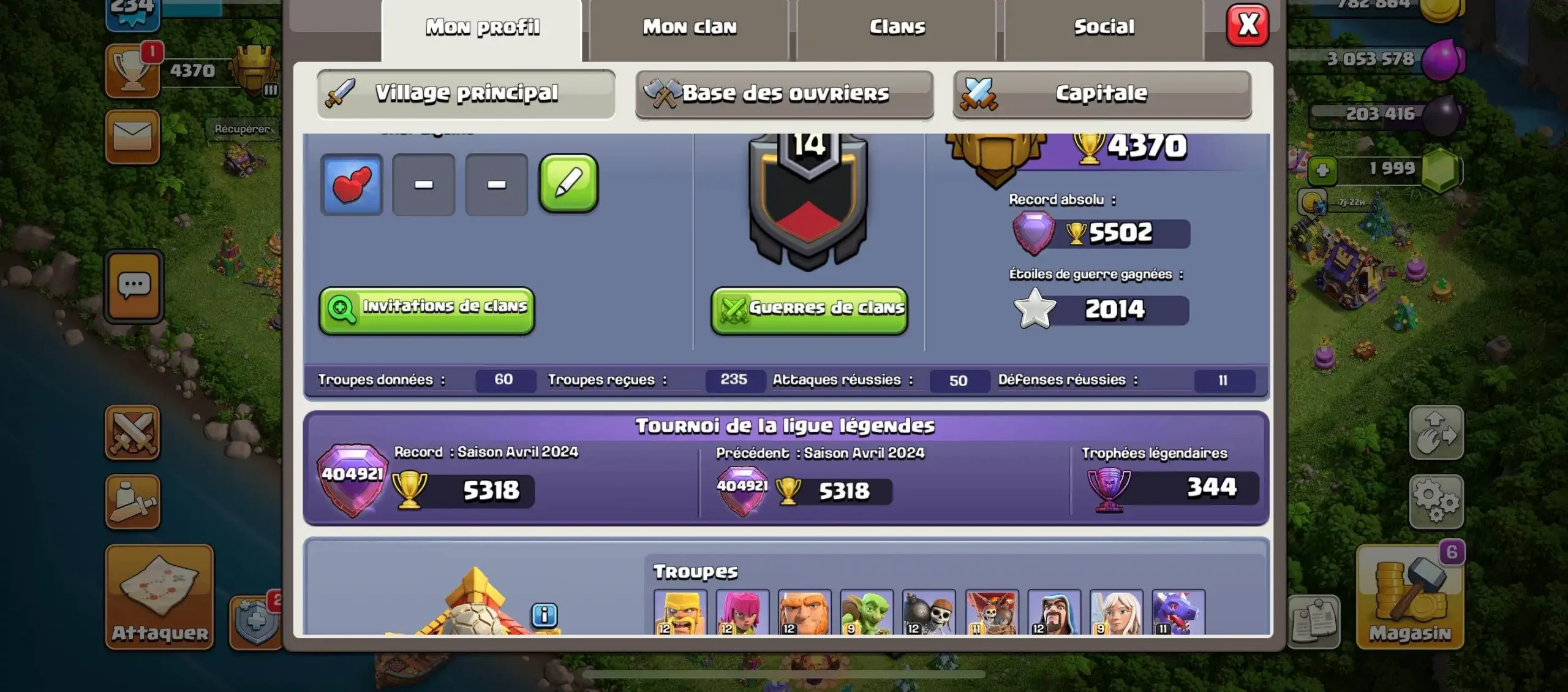Select the heart label slot
This screenshot has height=692, width=1568.
click(352, 184)
